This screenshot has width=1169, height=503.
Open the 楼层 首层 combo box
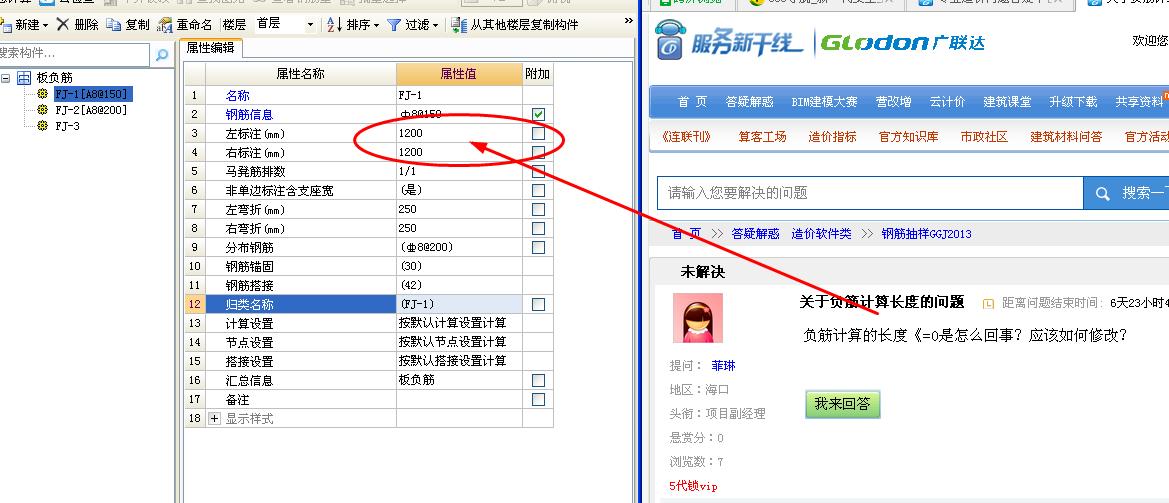286,25
